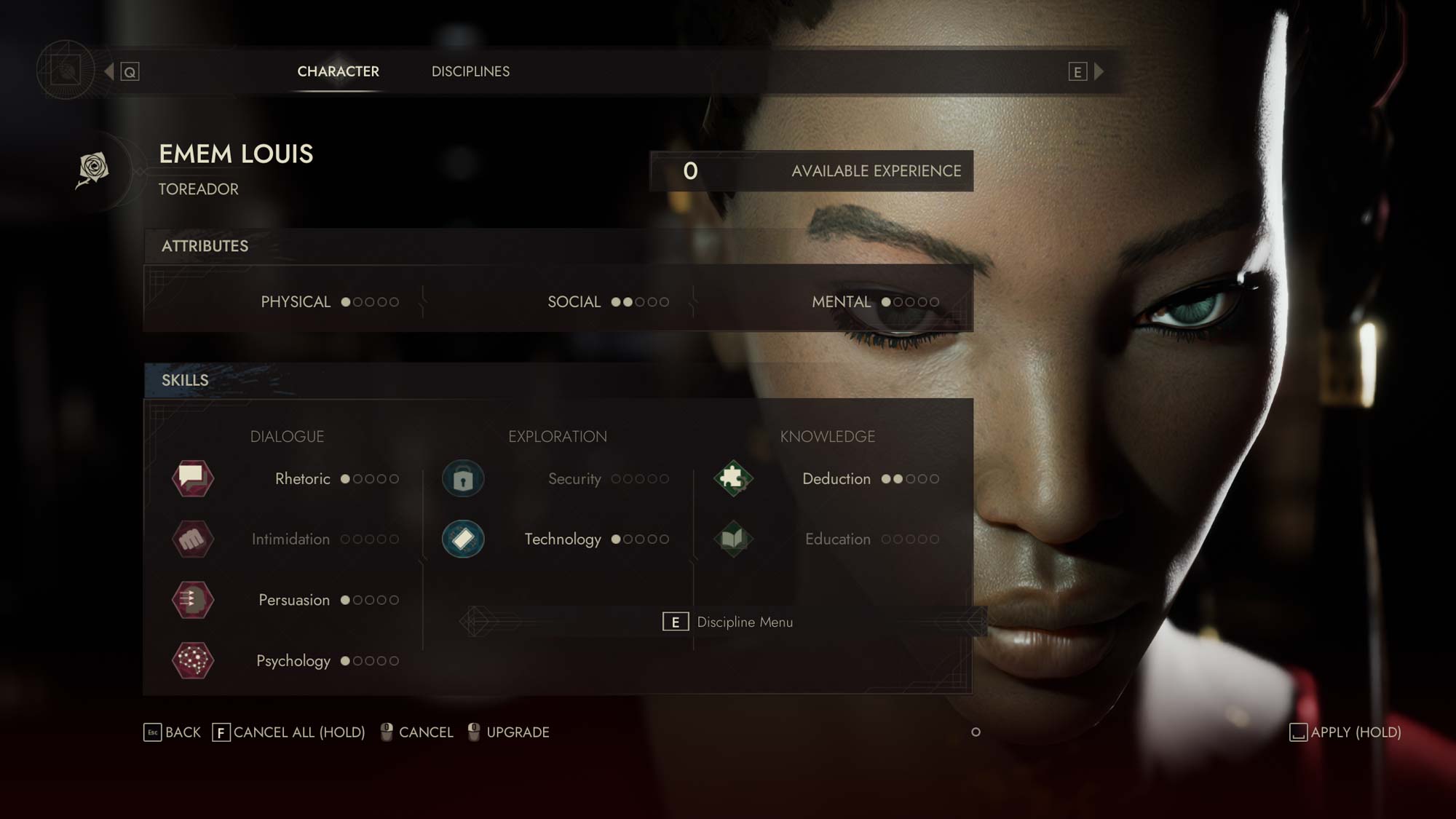Click the Technology exploration icon
The image size is (1456, 819).
pyautogui.click(x=462, y=538)
